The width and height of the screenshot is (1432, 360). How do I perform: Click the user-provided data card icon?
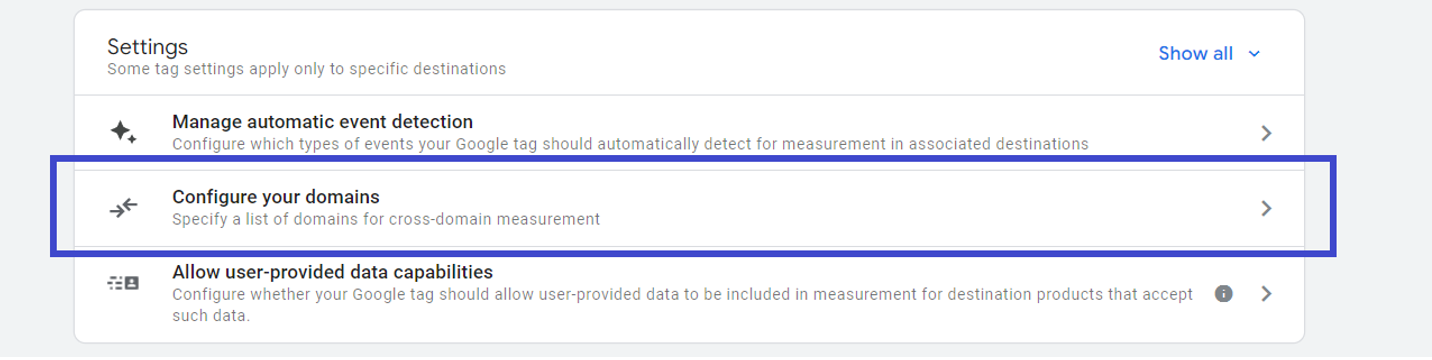(123, 283)
